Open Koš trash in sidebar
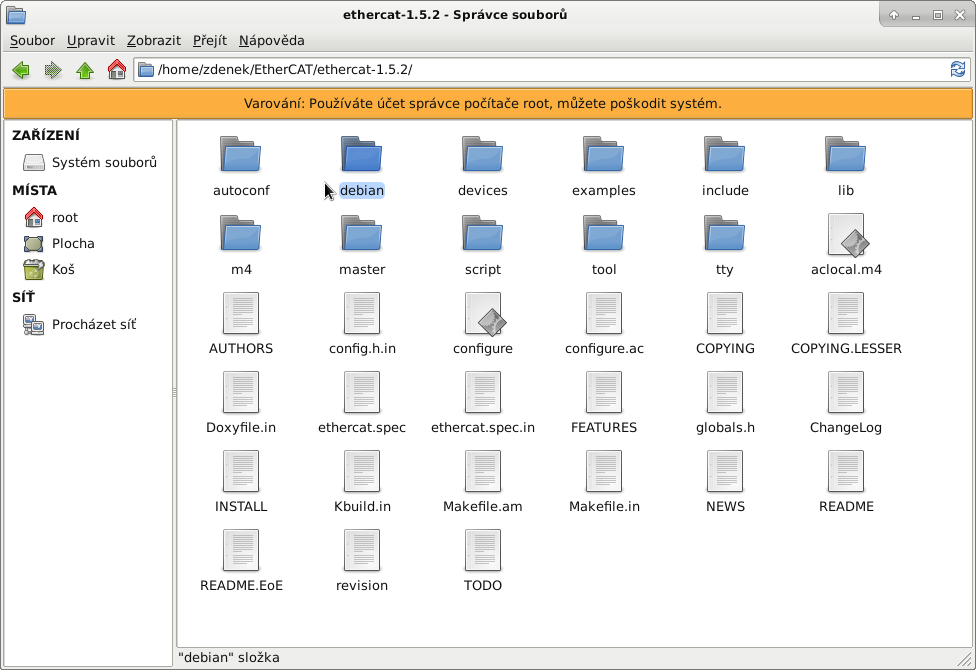The image size is (976, 670). tap(63, 269)
